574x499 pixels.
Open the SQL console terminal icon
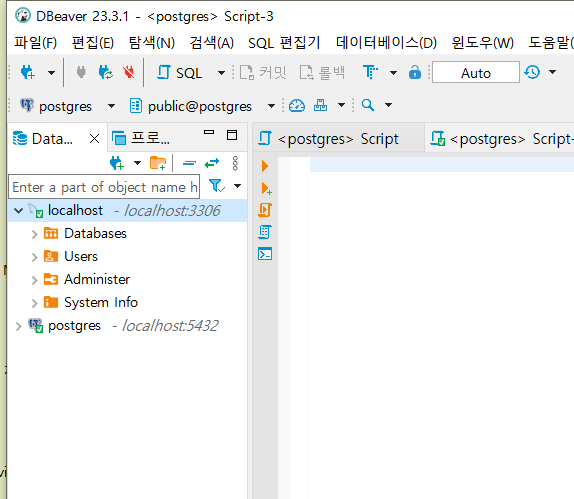pos(265,254)
